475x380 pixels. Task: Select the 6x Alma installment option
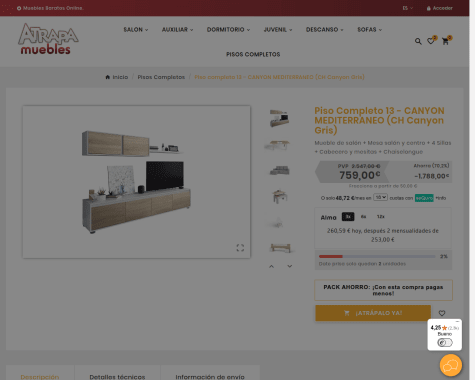[364, 217]
